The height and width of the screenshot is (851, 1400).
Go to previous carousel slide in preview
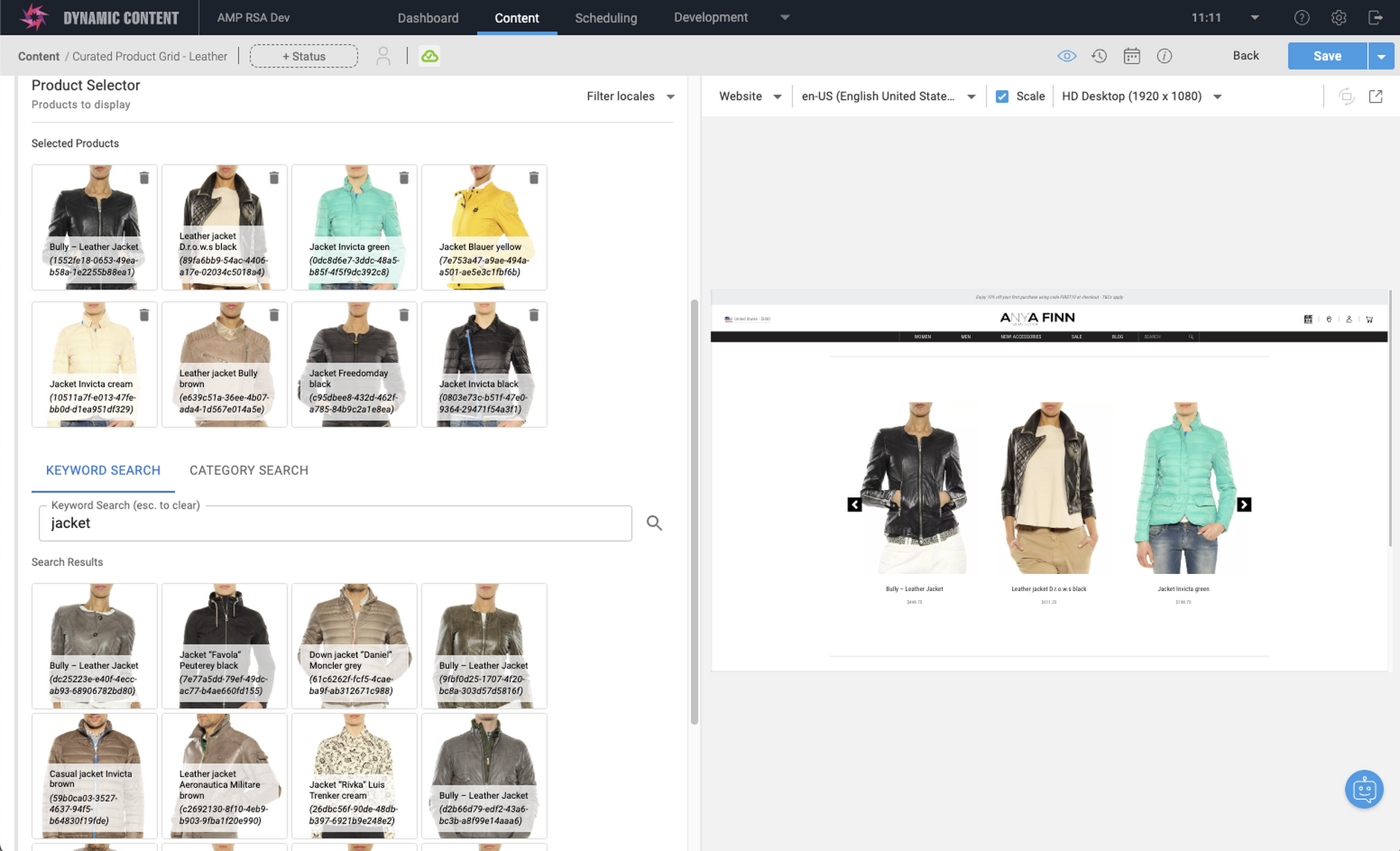(854, 505)
